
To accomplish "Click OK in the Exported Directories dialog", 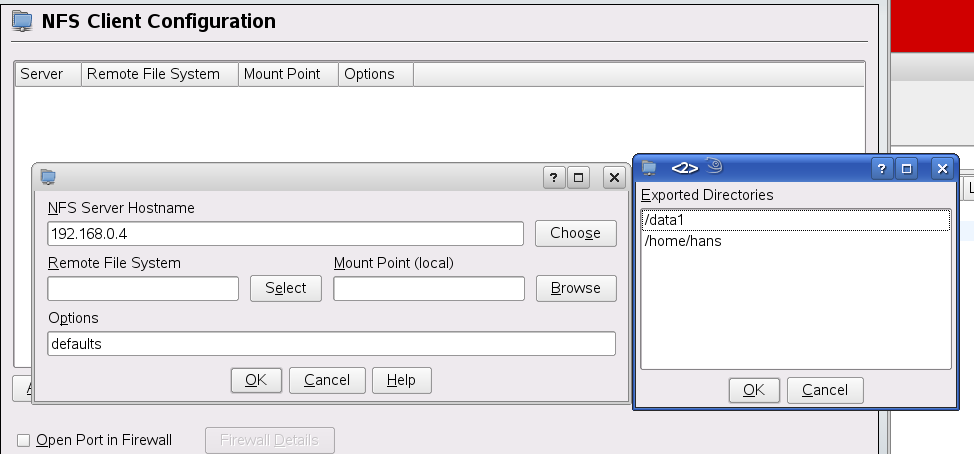I will (x=753, y=390).
